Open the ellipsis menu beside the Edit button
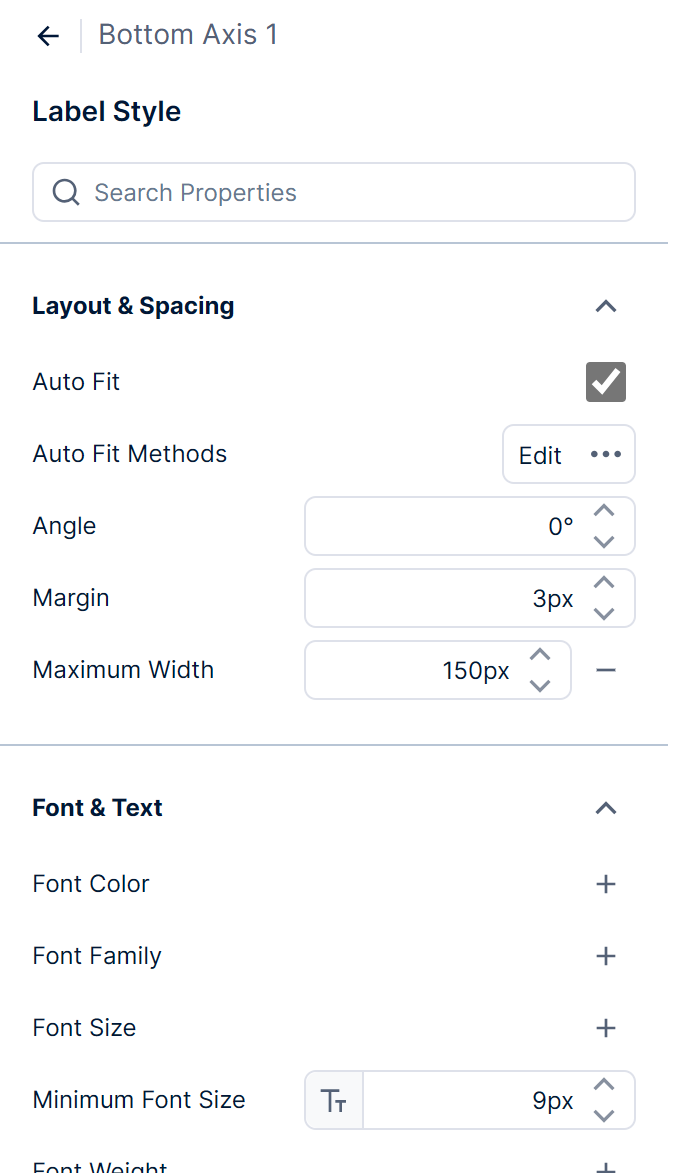681x1173 pixels. (605, 454)
